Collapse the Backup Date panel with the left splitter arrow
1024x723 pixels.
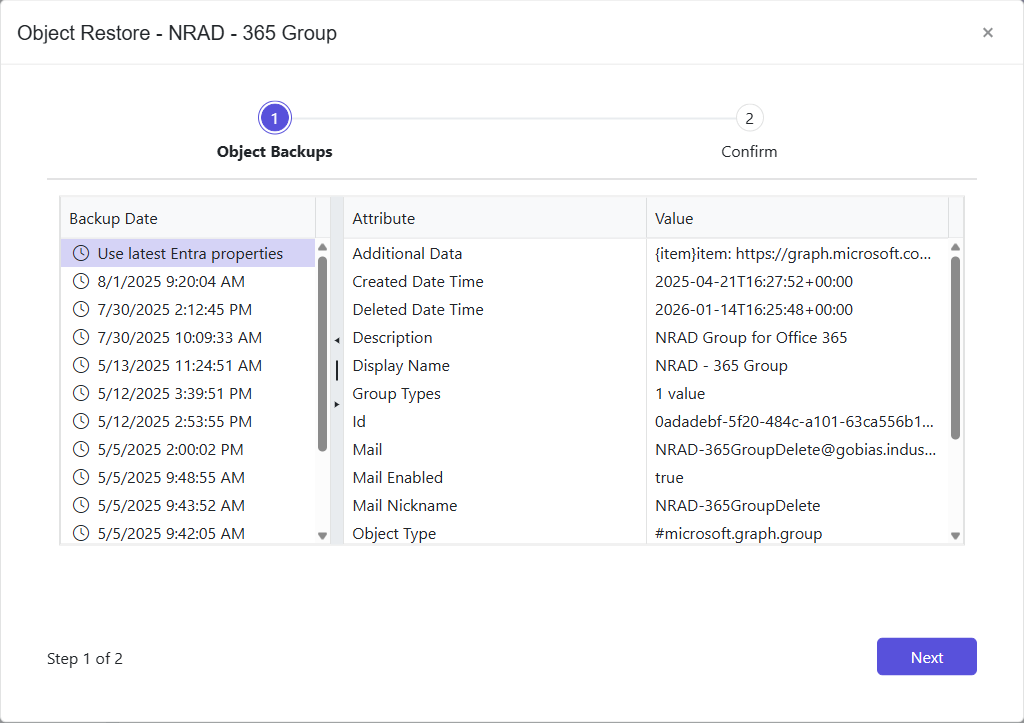(x=338, y=340)
